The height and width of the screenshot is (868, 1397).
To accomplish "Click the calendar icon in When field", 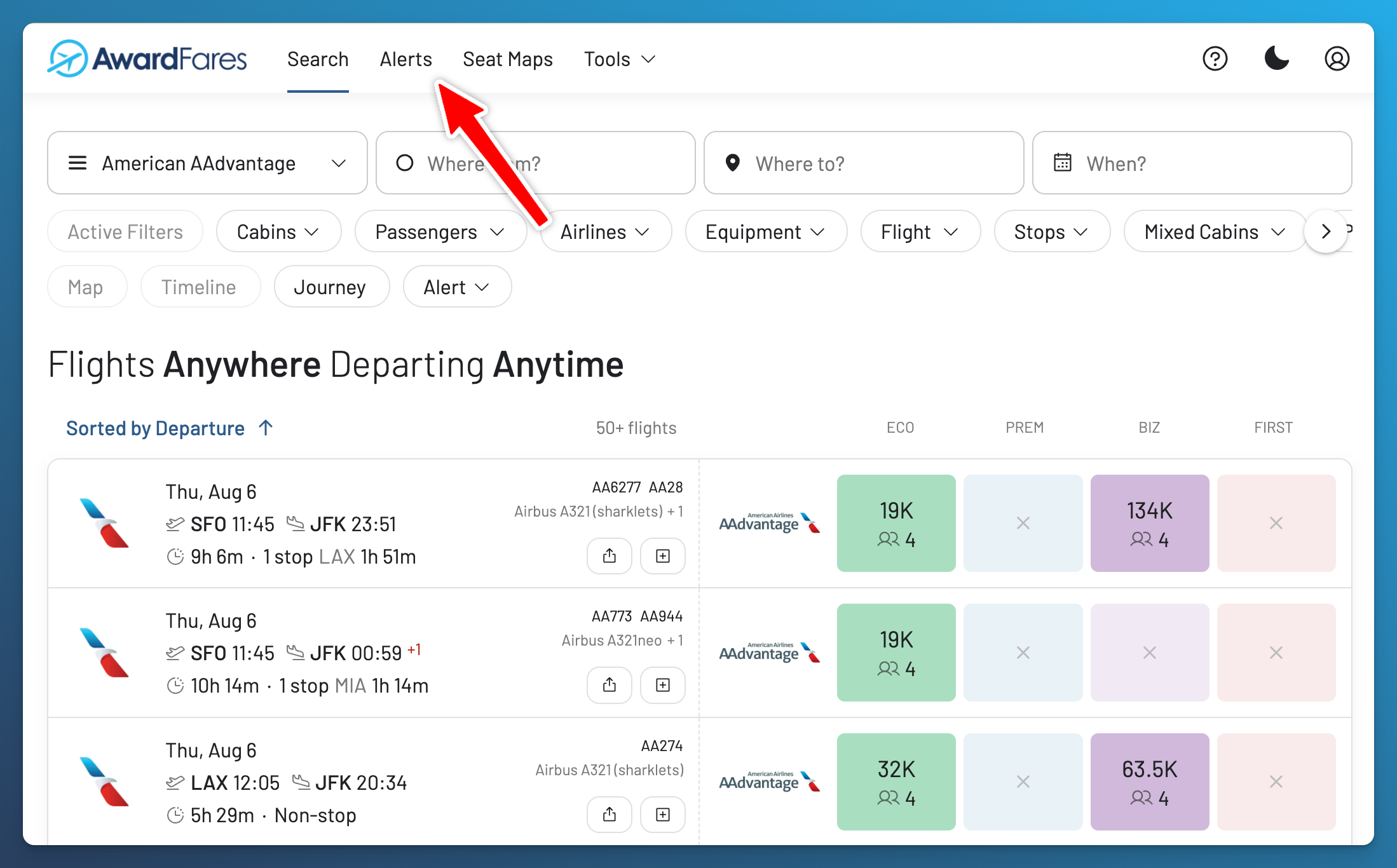I will click(x=1063, y=163).
